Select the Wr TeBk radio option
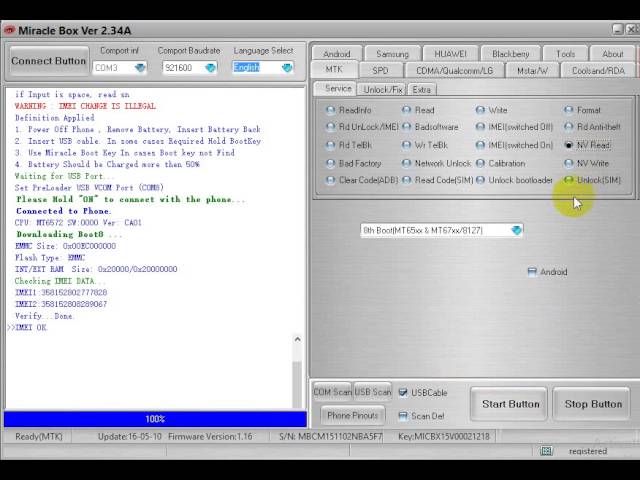This screenshot has width=640, height=480. click(x=424, y=145)
